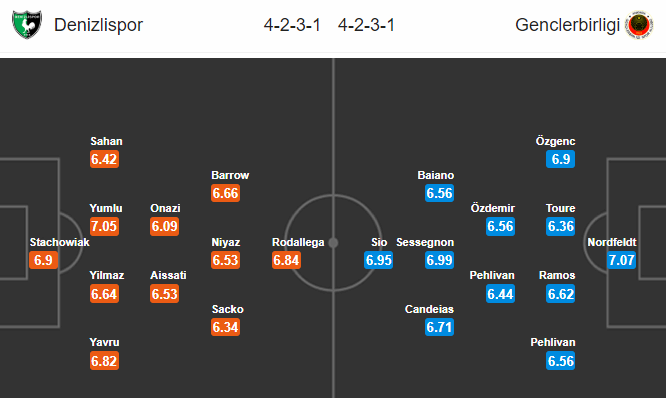The width and height of the screenshot is (666, 398).
Task: Click the Genclerbirligi club crest icon
Action: click(x=639, y=25)
